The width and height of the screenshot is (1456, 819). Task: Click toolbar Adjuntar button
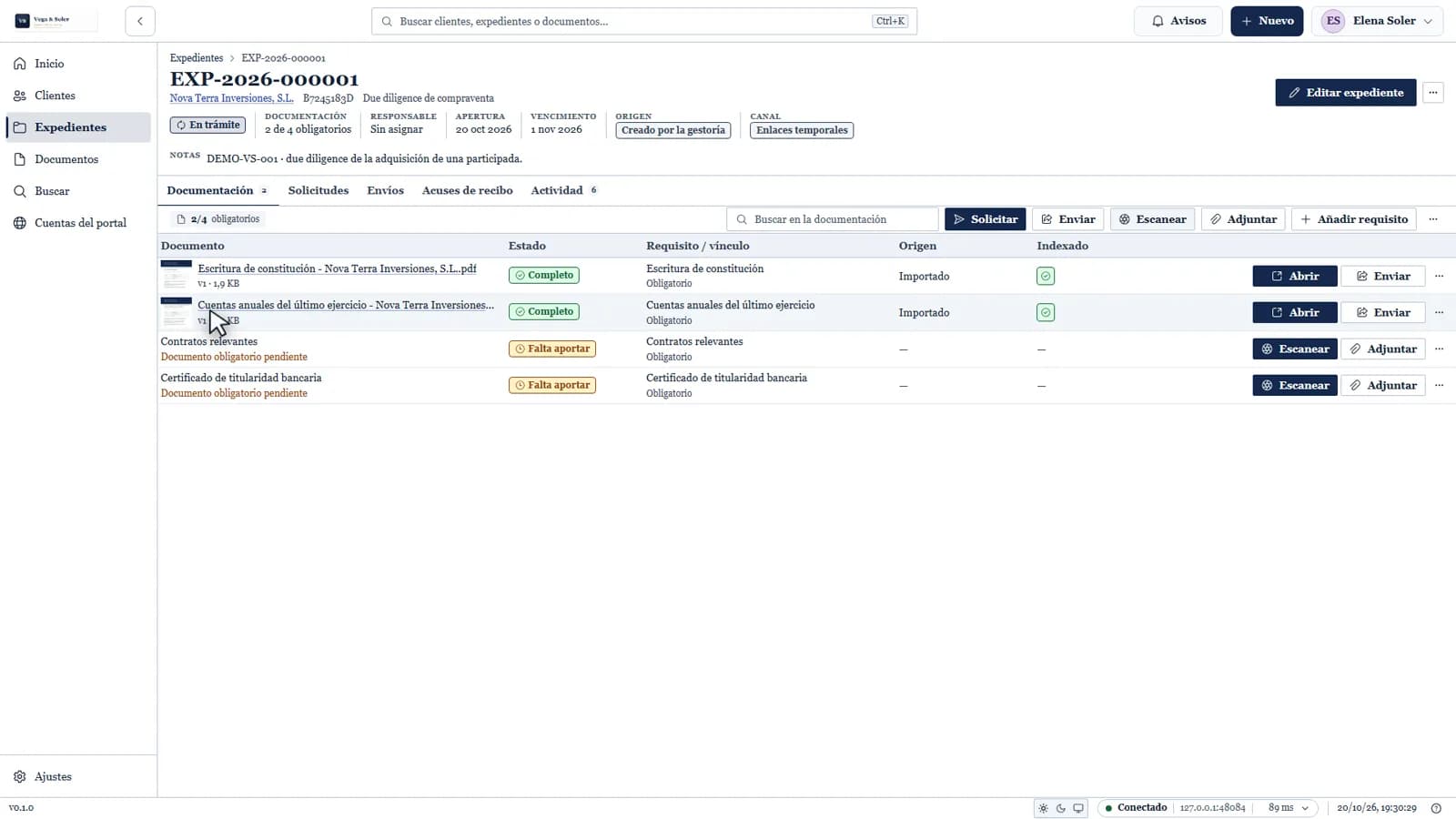coord(1243,219)
